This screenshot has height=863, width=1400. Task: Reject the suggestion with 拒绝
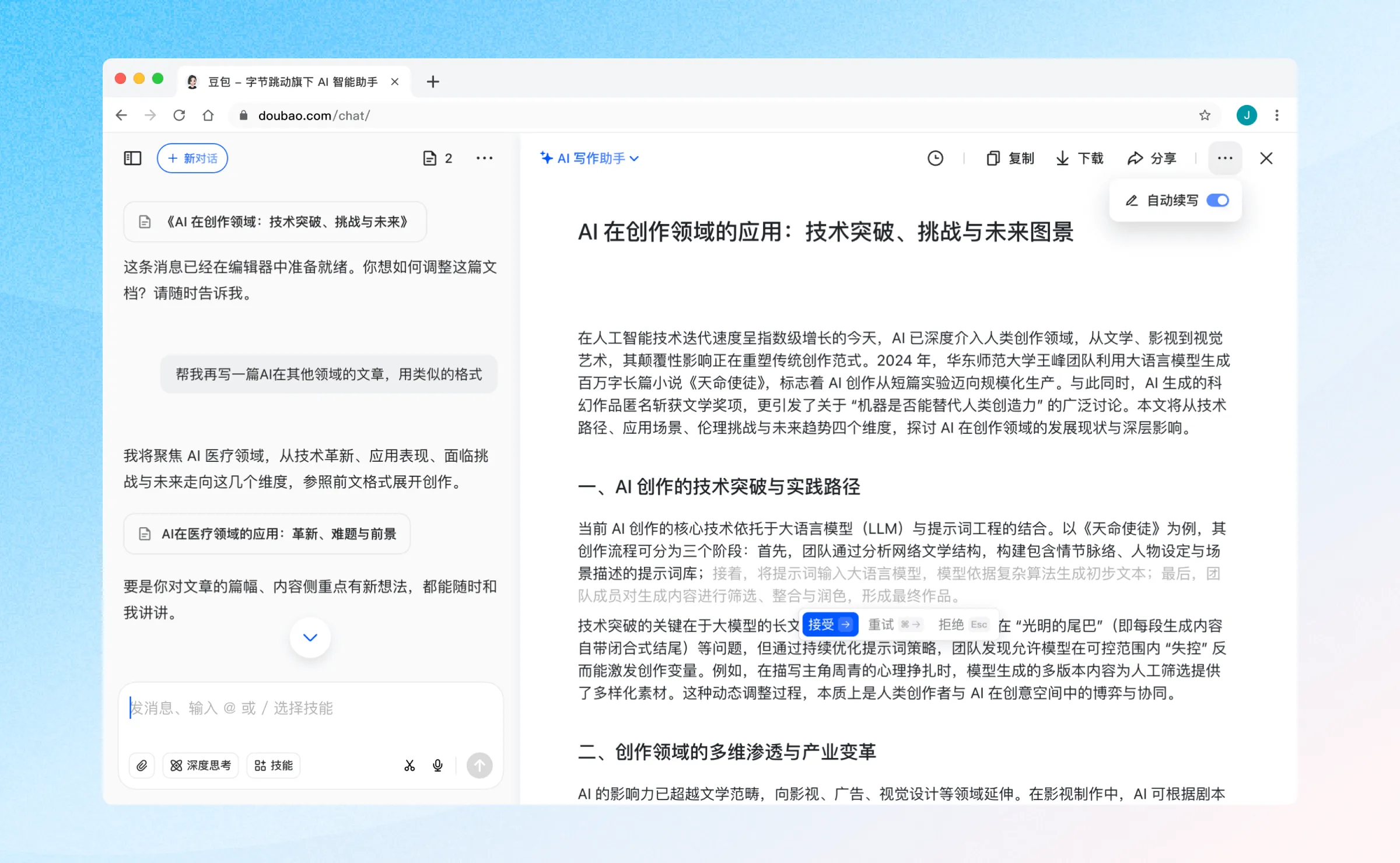coord(963,625)
